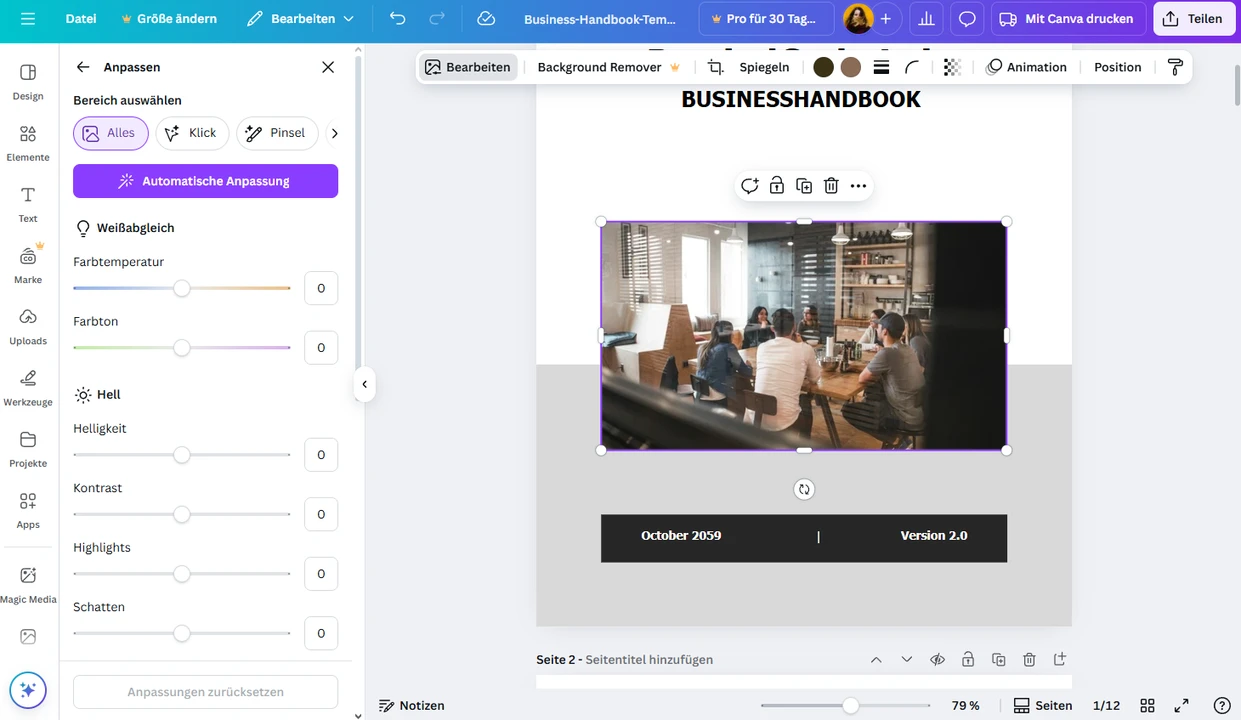This screenshot has height=720, width=1241.
Task: Duplicate the selected image
Action: pyautogui.click(x=804, y=186)
